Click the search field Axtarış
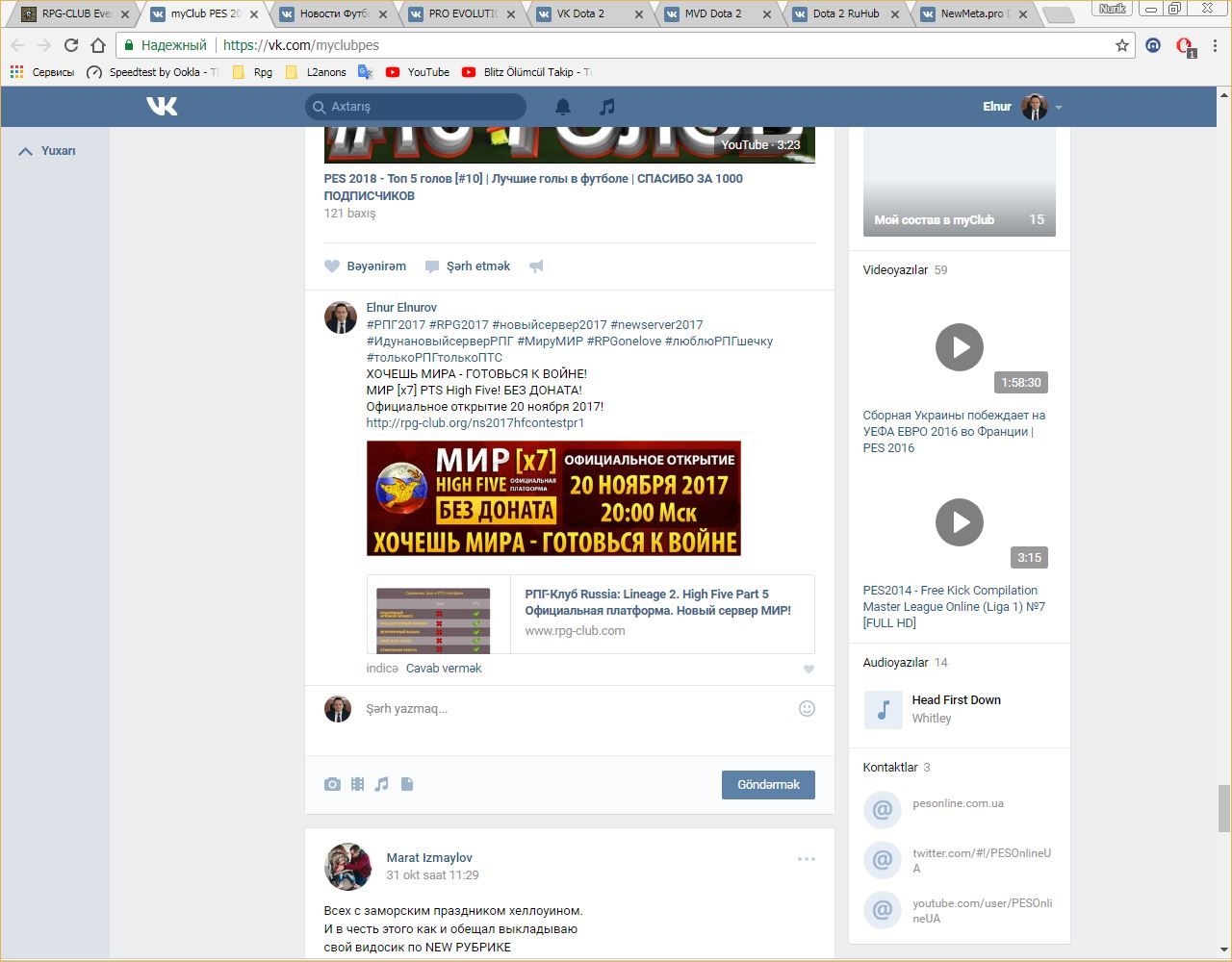 [416, 107]
